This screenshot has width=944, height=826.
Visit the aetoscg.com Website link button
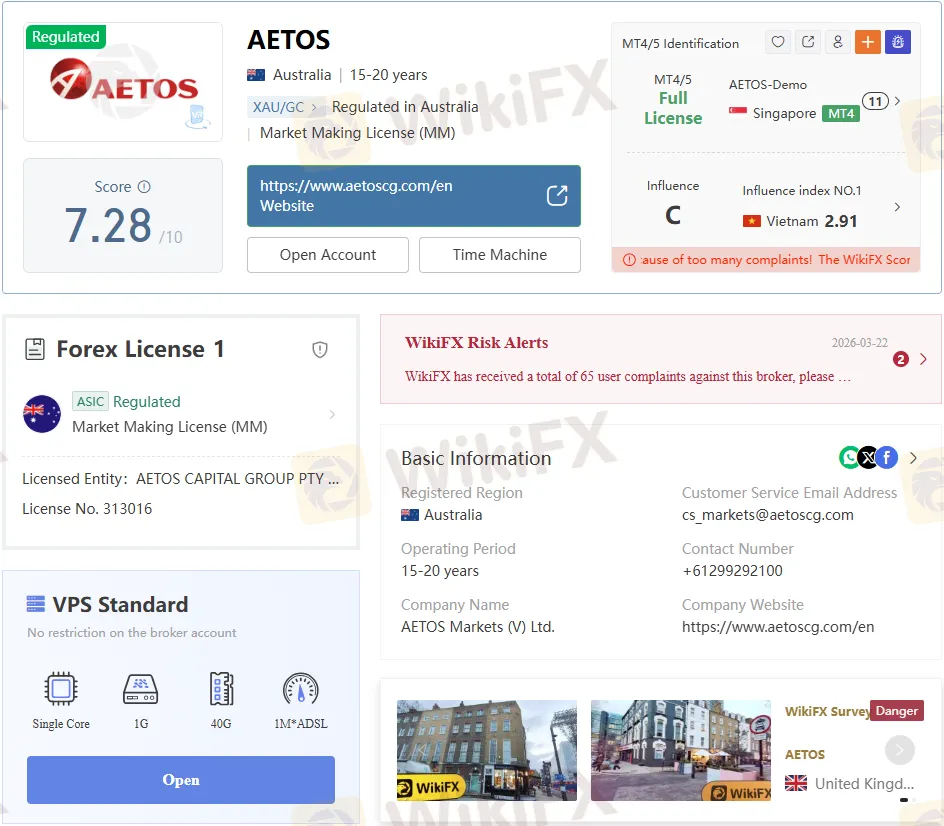(413, 196)
